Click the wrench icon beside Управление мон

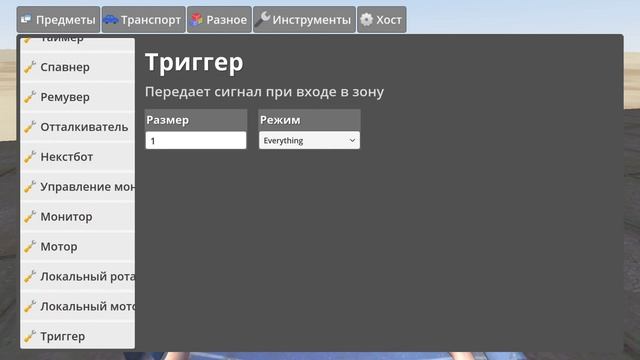(30, 187)
